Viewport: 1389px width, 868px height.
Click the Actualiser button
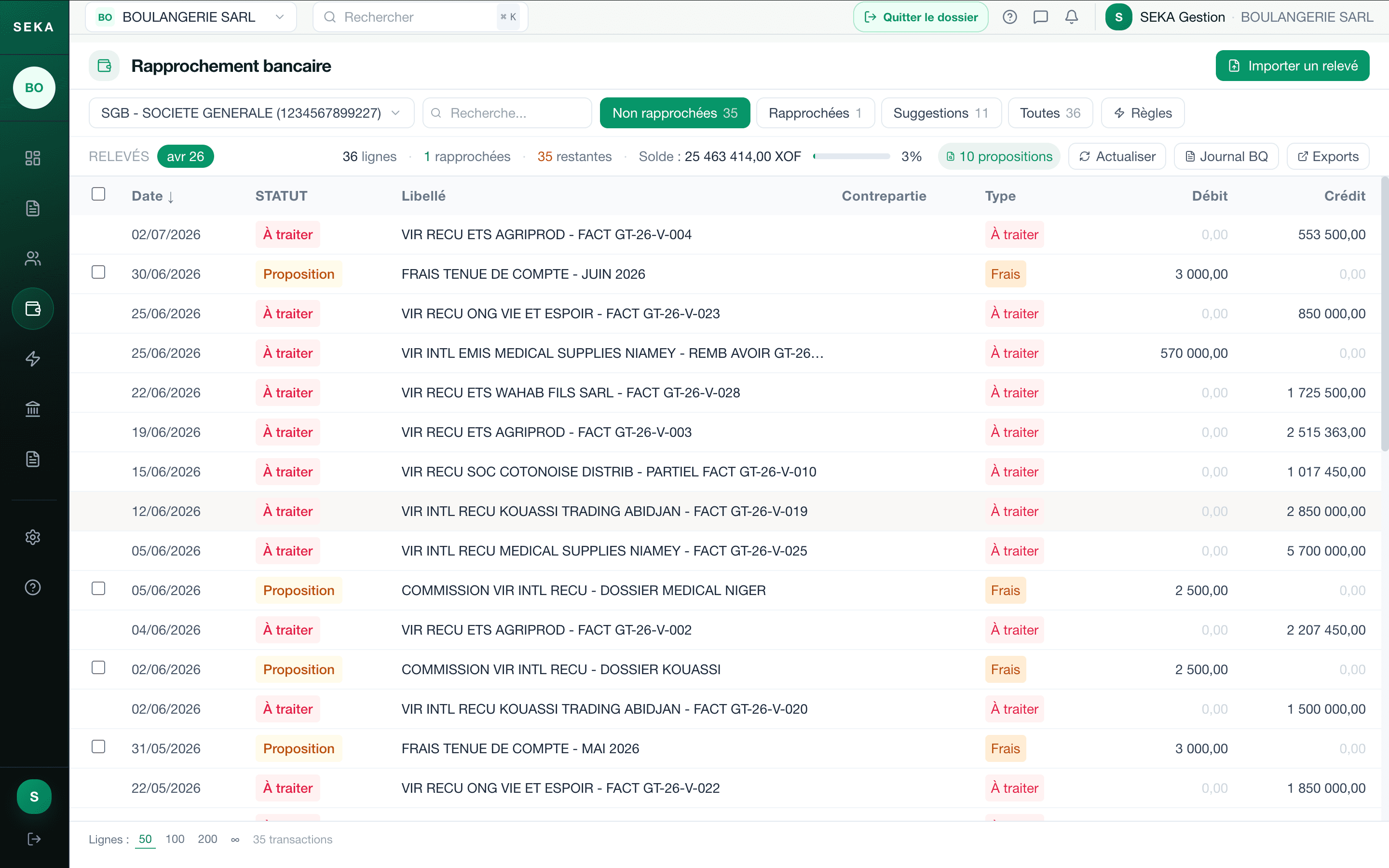click(1117, 156)
